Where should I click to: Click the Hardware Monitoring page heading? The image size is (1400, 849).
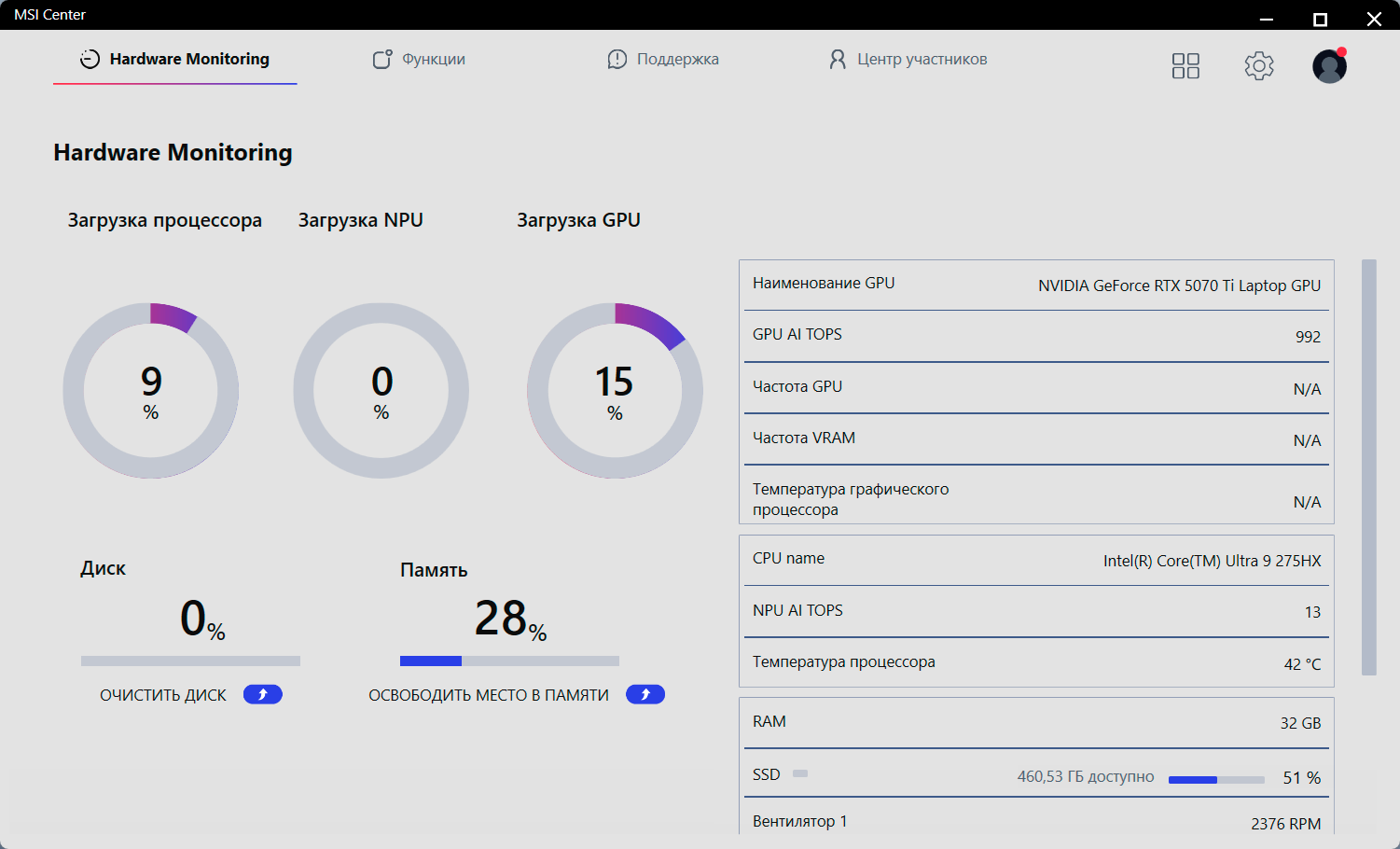(x=173, y=152)
